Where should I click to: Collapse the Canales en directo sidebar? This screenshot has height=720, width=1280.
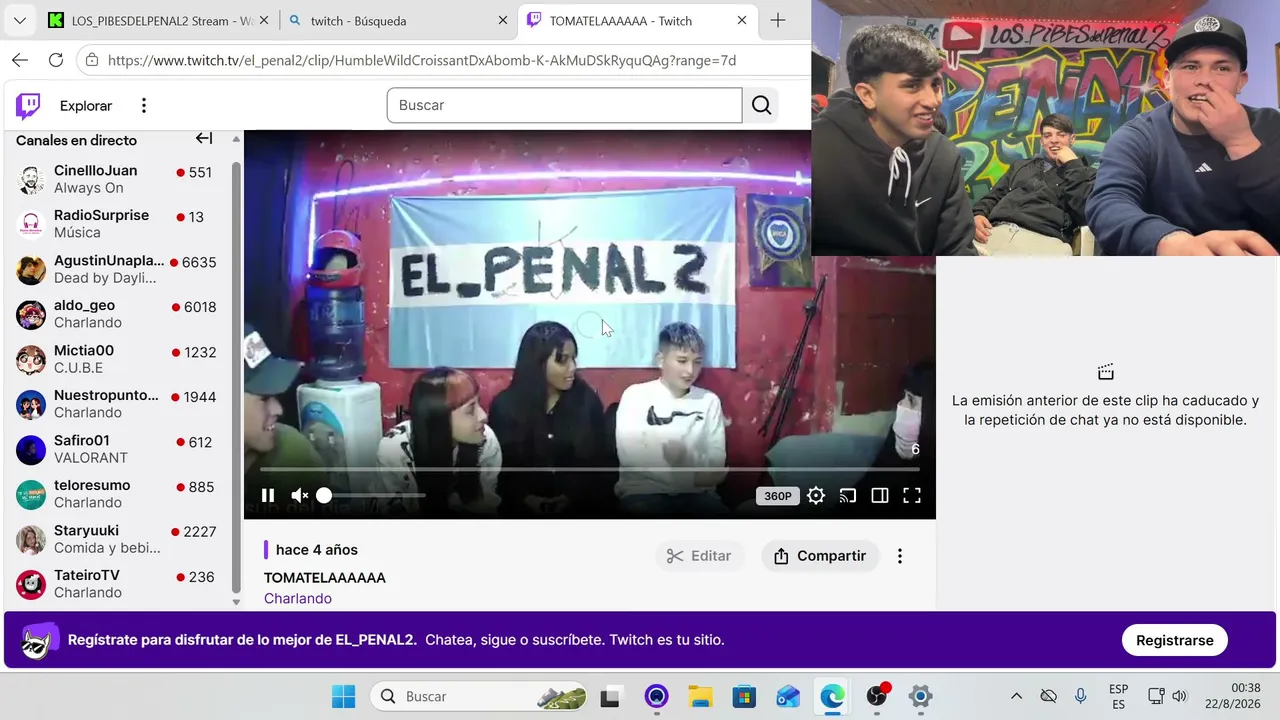click(204, 139)
